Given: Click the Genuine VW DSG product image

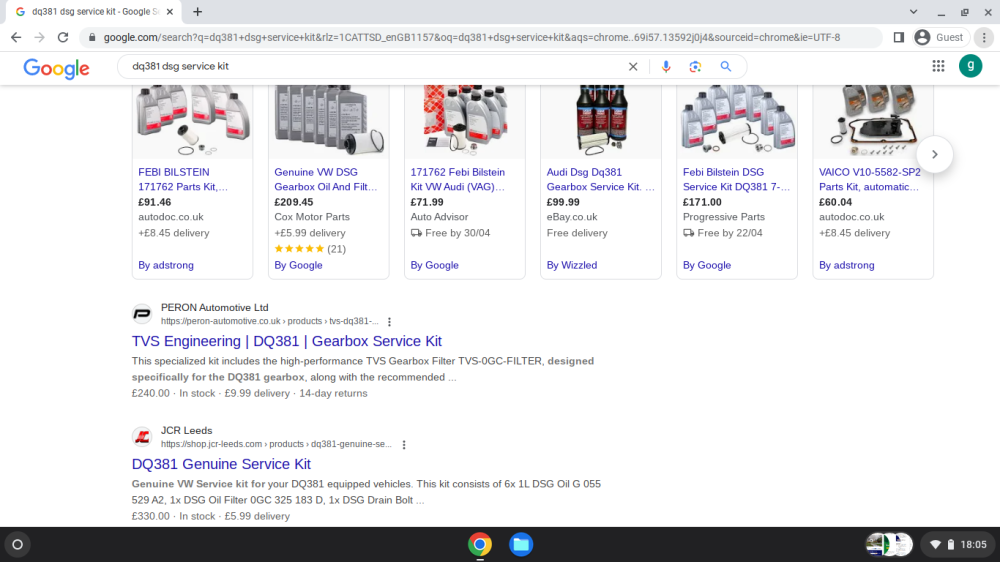Looking at the screenshot, I should [x=328, y=121].
